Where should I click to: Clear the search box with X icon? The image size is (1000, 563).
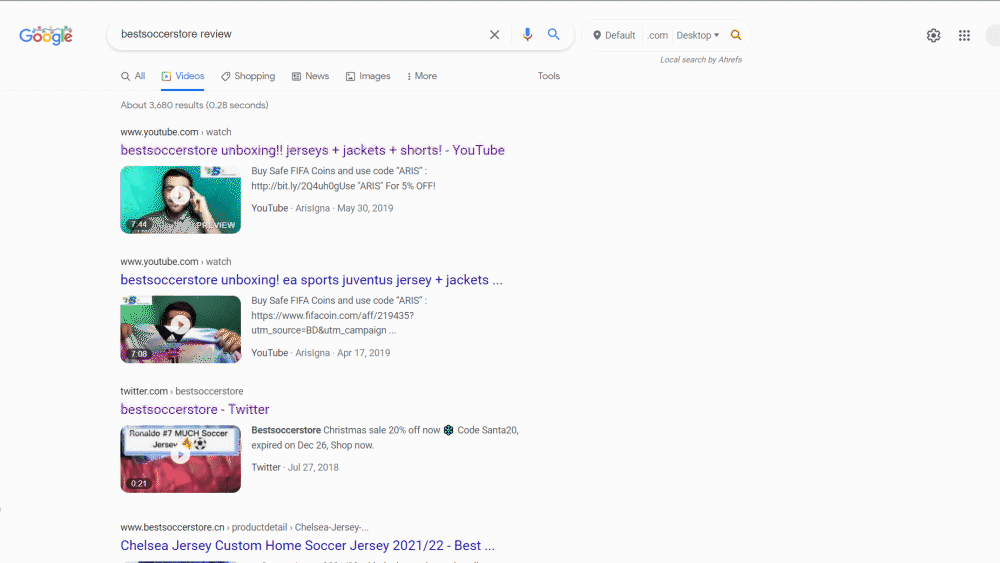[494, 34]
